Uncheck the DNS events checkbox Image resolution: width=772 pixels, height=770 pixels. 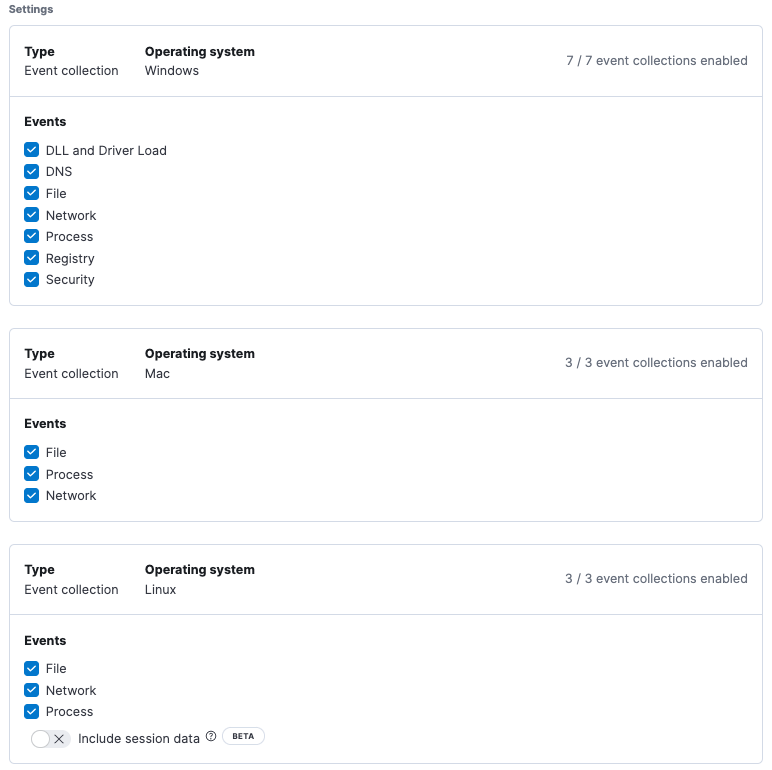point(32,172)
